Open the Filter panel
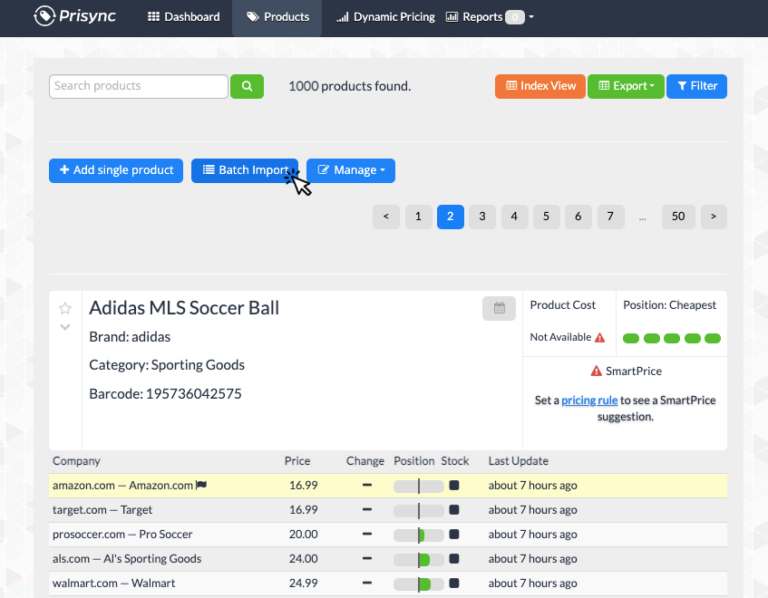The width and height of the screenshot is (768, 598). coord(696,86)
